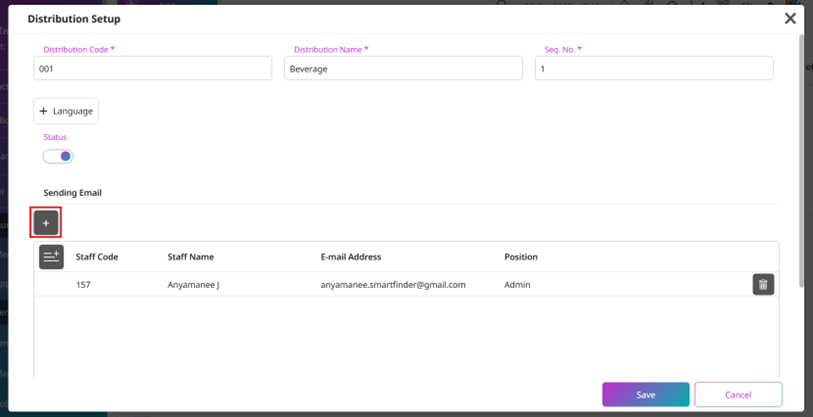The width and height of the screenshot is (813, 417).
Task: Add a new sending email recipient
Action: pyautogui.click(x=46, y=223)
